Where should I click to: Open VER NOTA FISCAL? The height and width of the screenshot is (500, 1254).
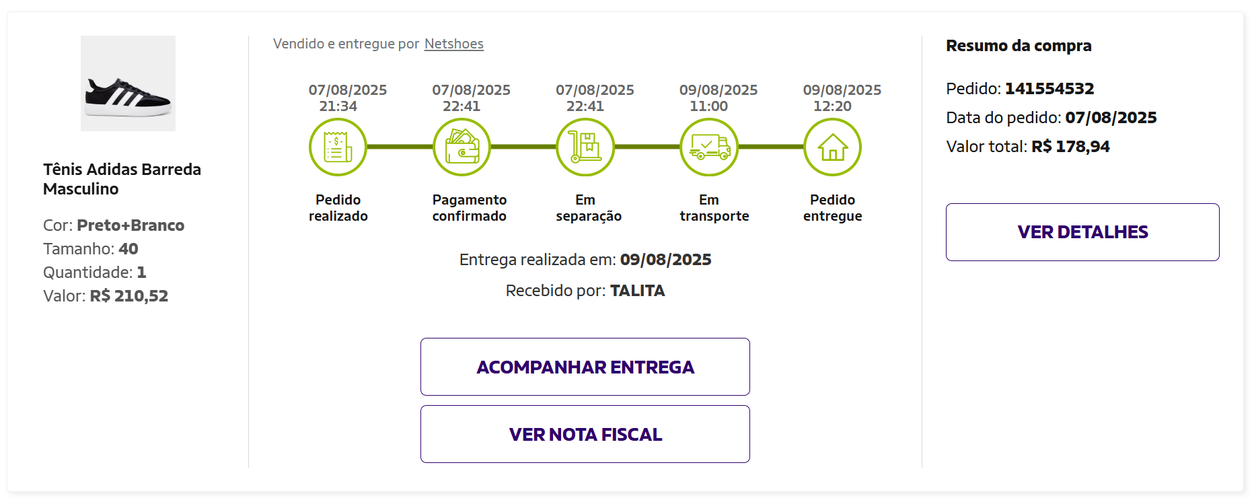pyautogui.click(x=585, y=434)
